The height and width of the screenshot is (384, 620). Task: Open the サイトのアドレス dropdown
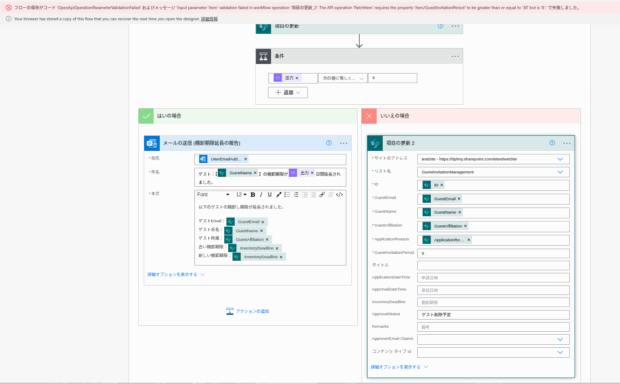point(560,159)
